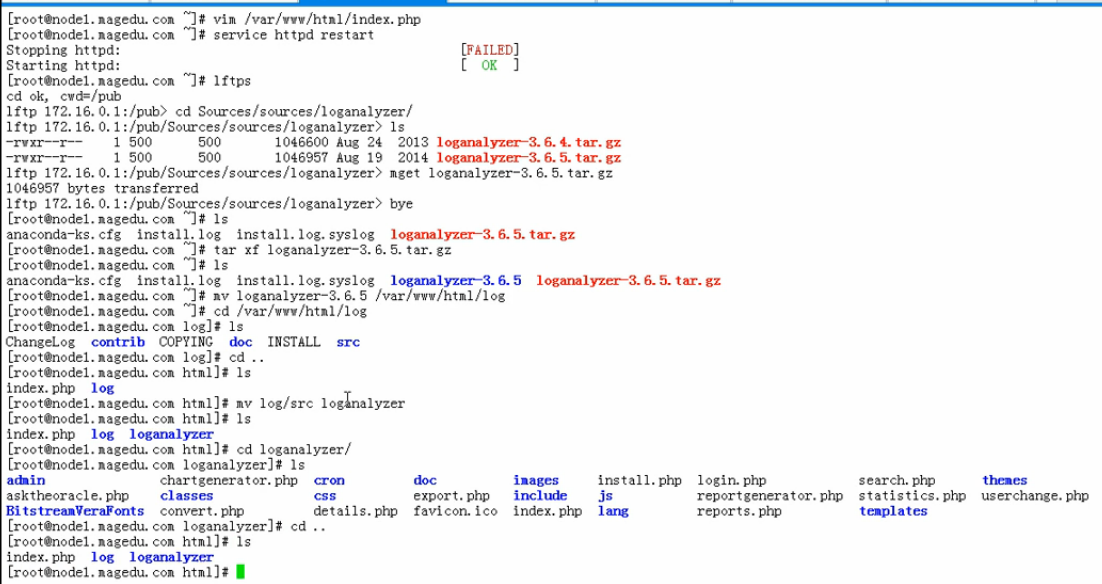Select the cron directory name
This screenshot has width=1102, height=584.
(329, 481)
